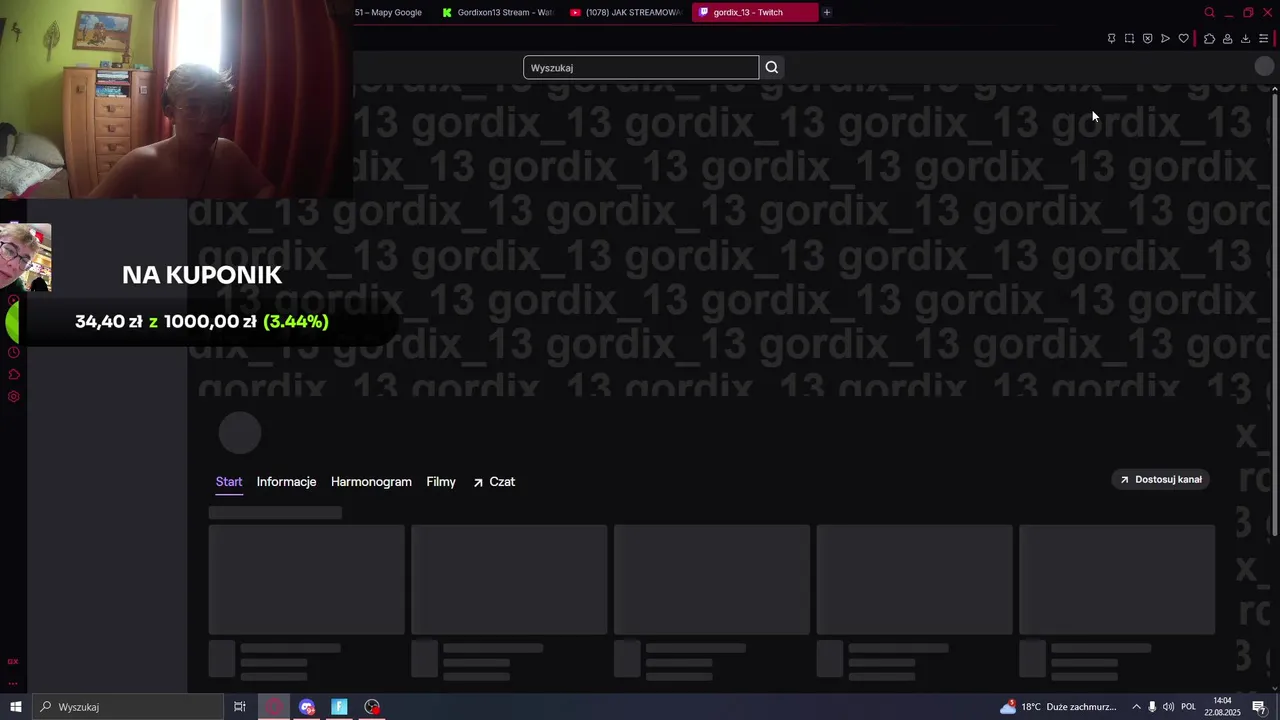Open the easy setup sliders icon
The width and height of the screenshot is (1280, 720).
click(x=1263, y=39)
